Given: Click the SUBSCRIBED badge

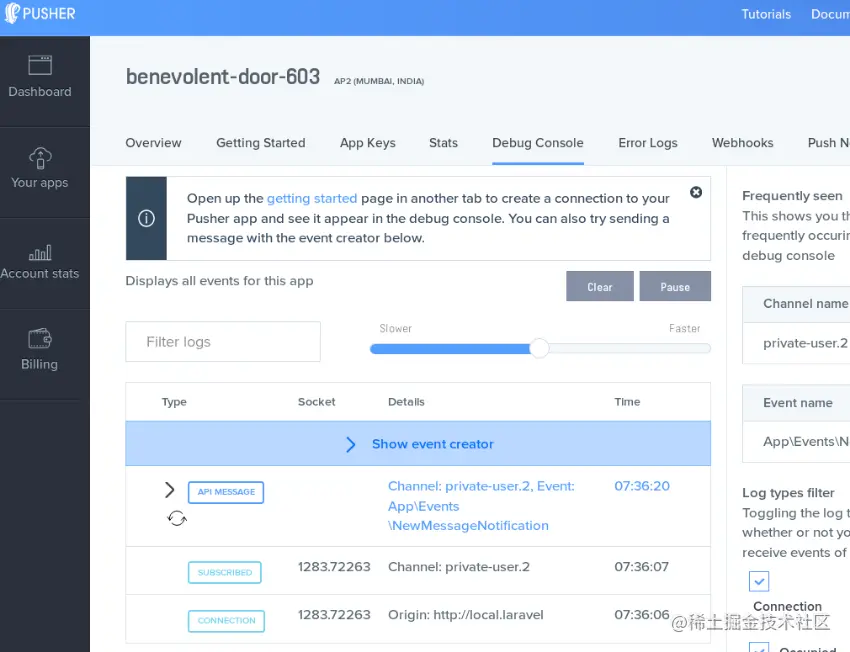Looking at the screenshot, I should [224, 572].
